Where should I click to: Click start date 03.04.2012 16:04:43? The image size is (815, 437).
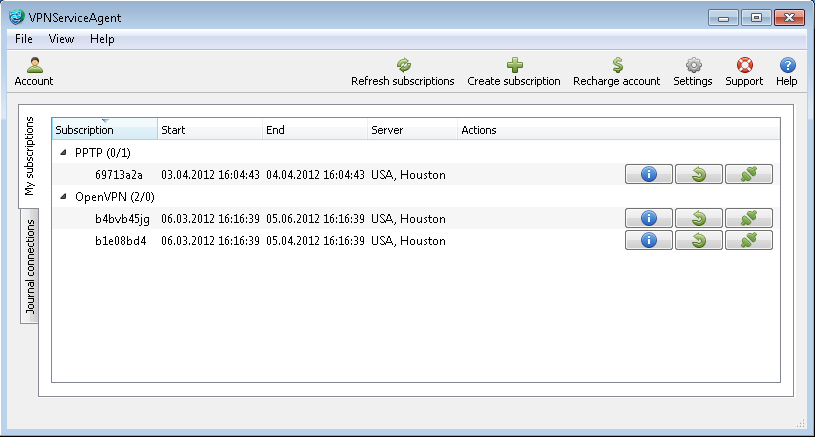[x=210, y=175]
